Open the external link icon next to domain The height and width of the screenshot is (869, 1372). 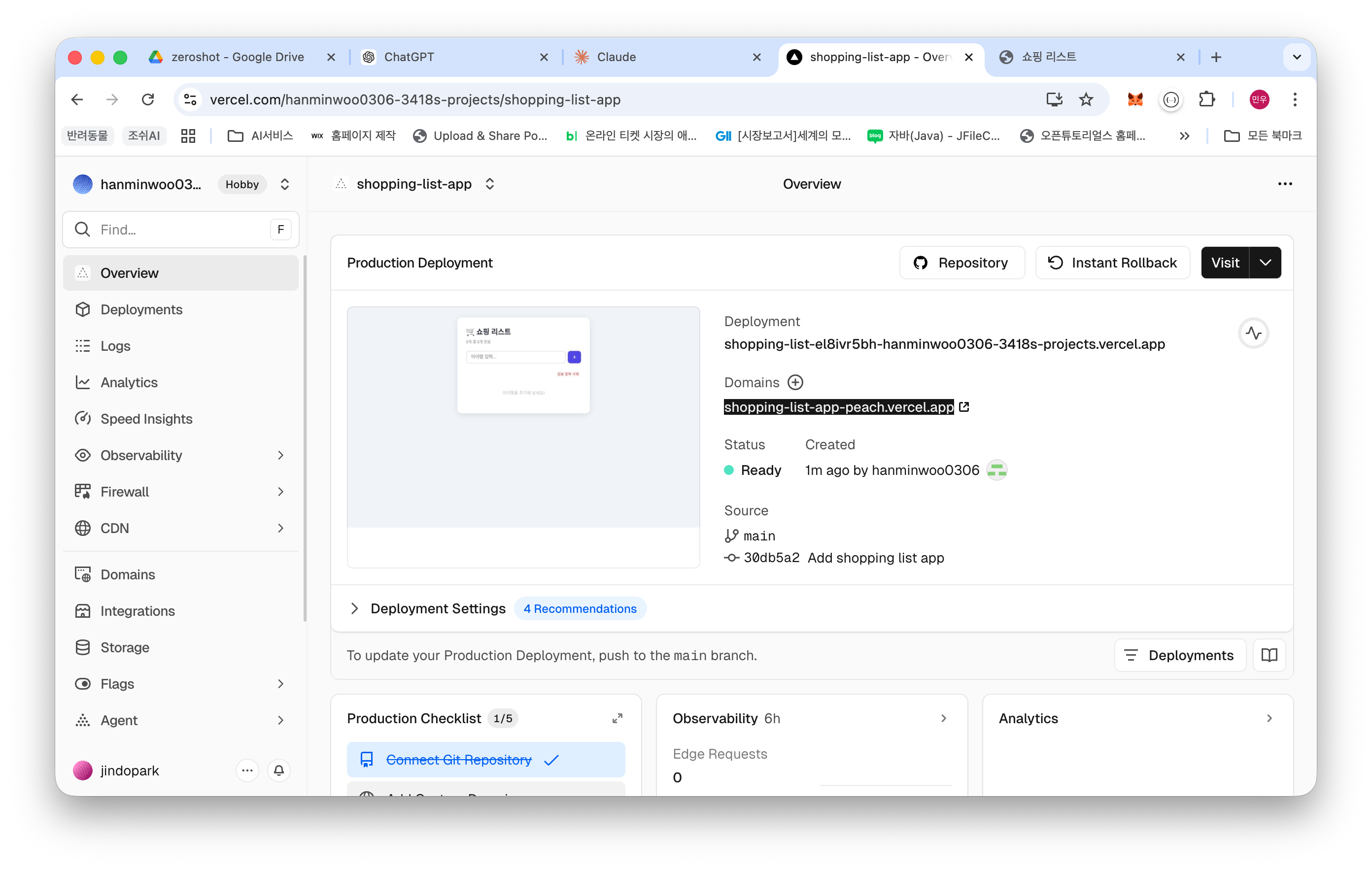pyautogui.click(x=964, y=407)
